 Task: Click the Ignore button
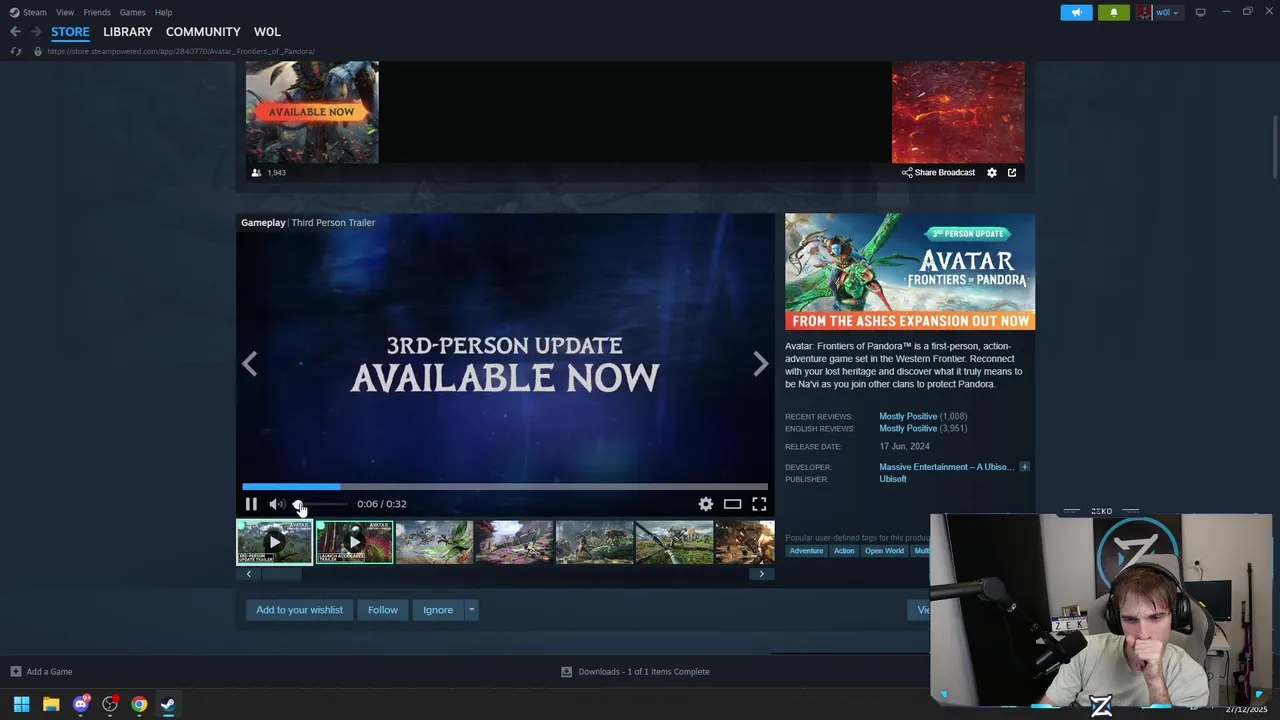(438, 610)
